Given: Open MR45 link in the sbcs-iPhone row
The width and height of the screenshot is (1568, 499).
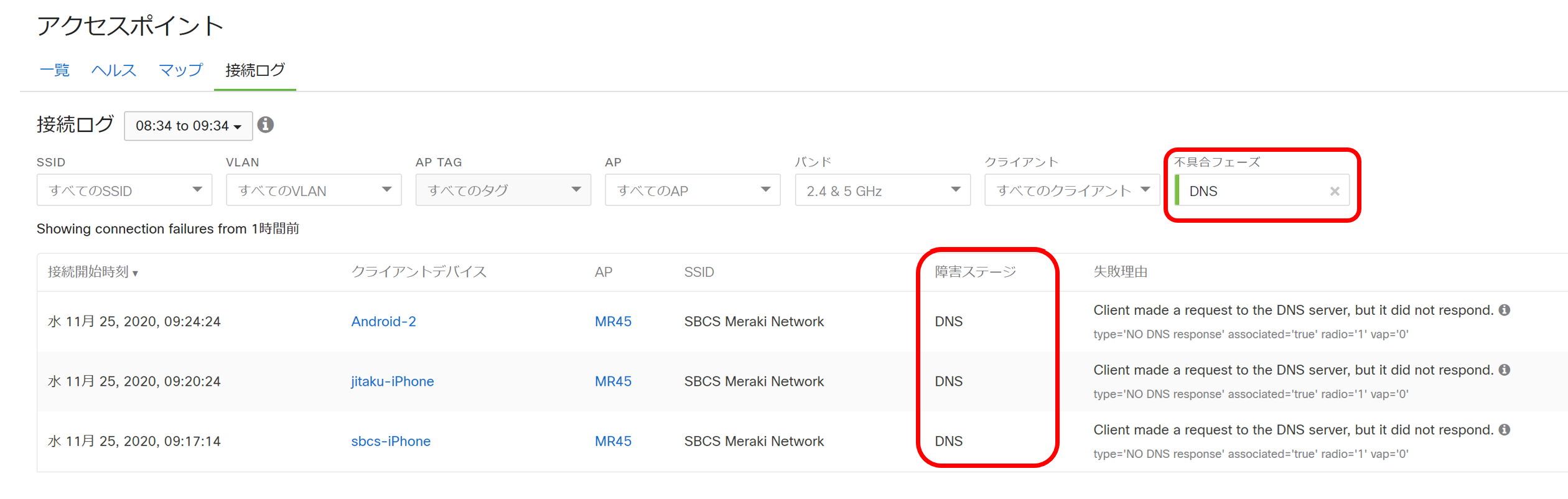Looking at the screenshot, I should coord(613,441).
